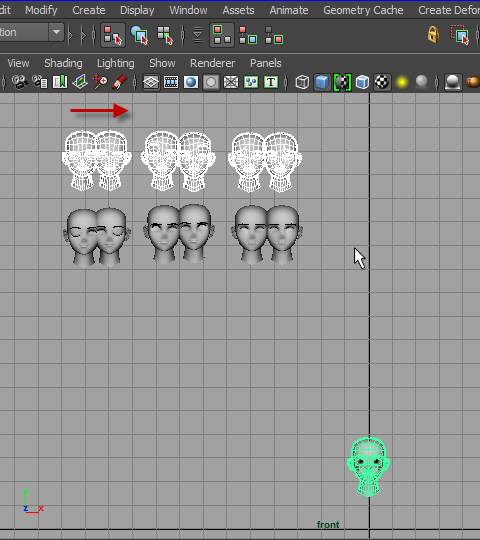Select the green wireframe head model
Image resolution: width=480 pixels, height=540 pixels.
click(368, 466)
